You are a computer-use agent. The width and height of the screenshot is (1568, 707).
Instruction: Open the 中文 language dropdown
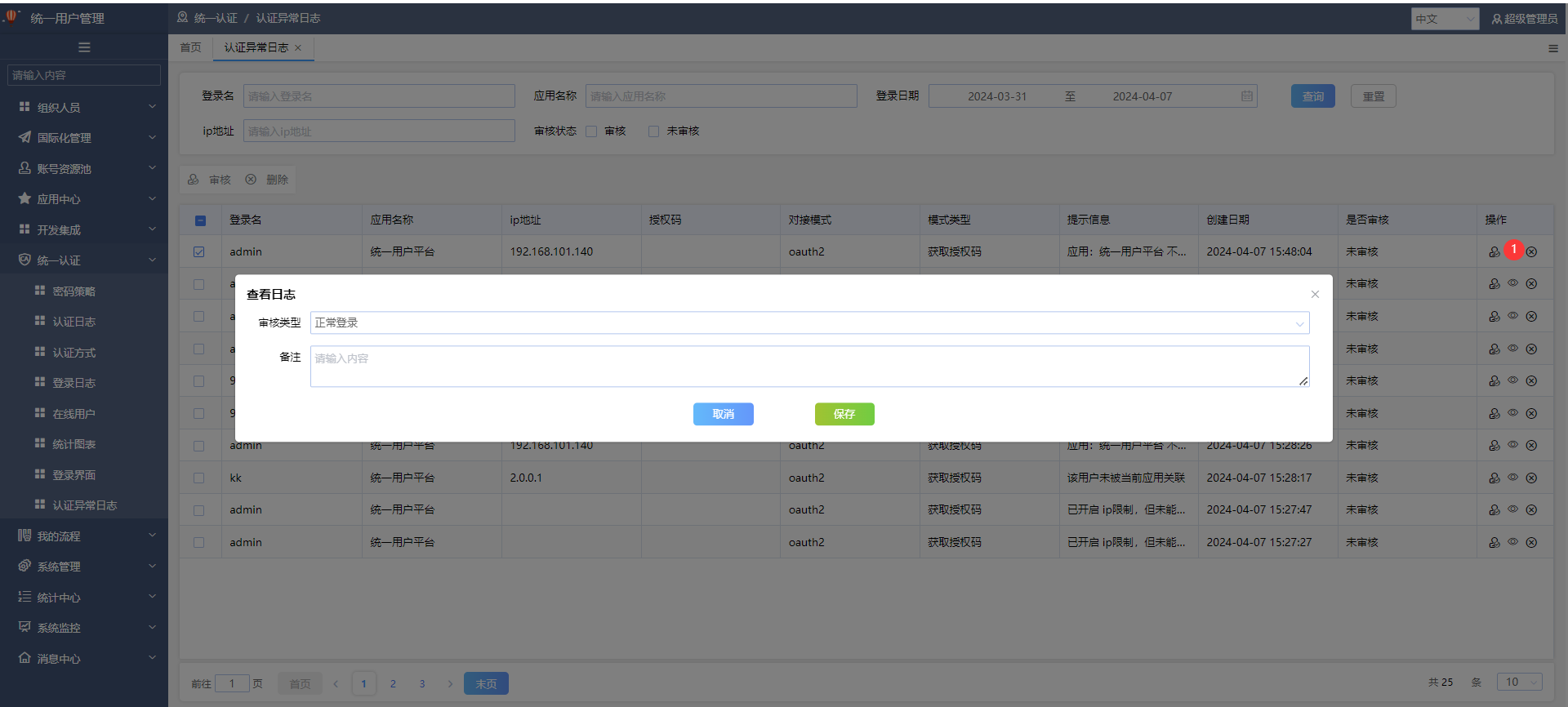pos(1445,19)
